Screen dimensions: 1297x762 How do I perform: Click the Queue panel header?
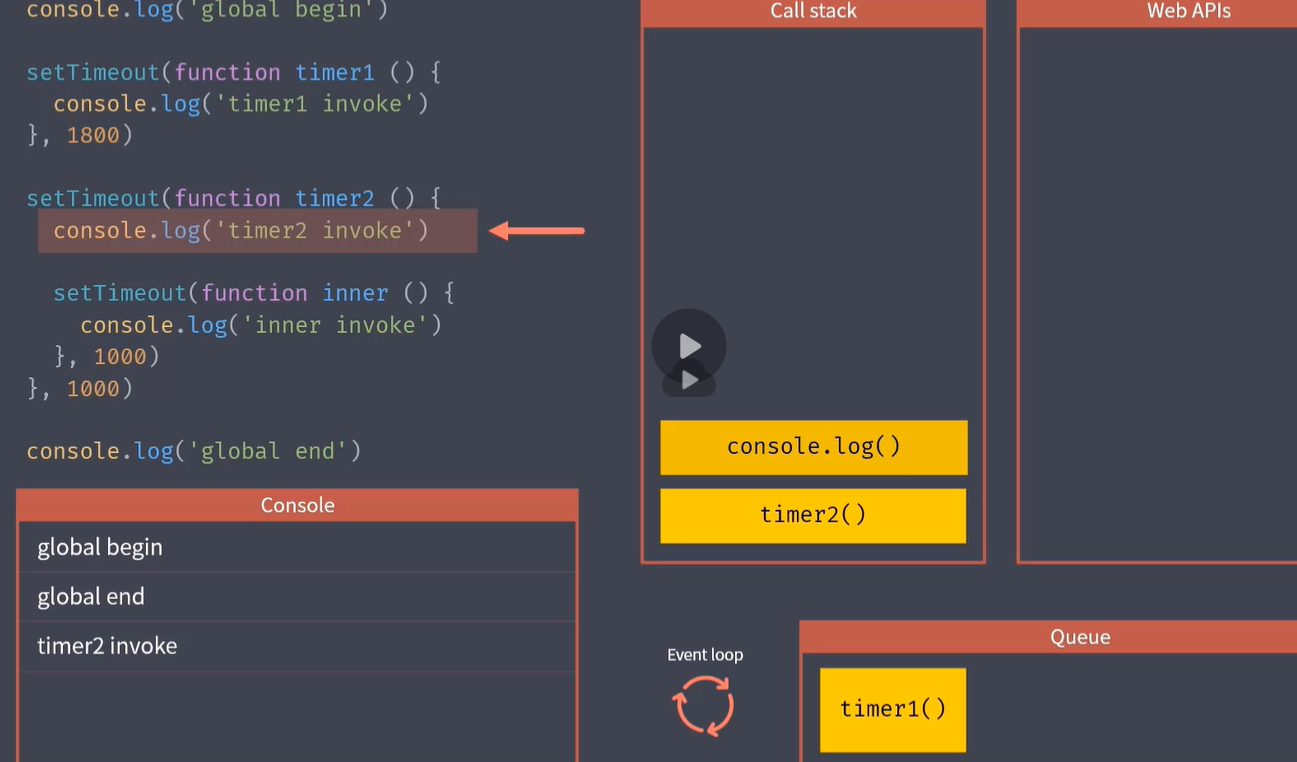pyautogui.click(x=1048, y=637)
